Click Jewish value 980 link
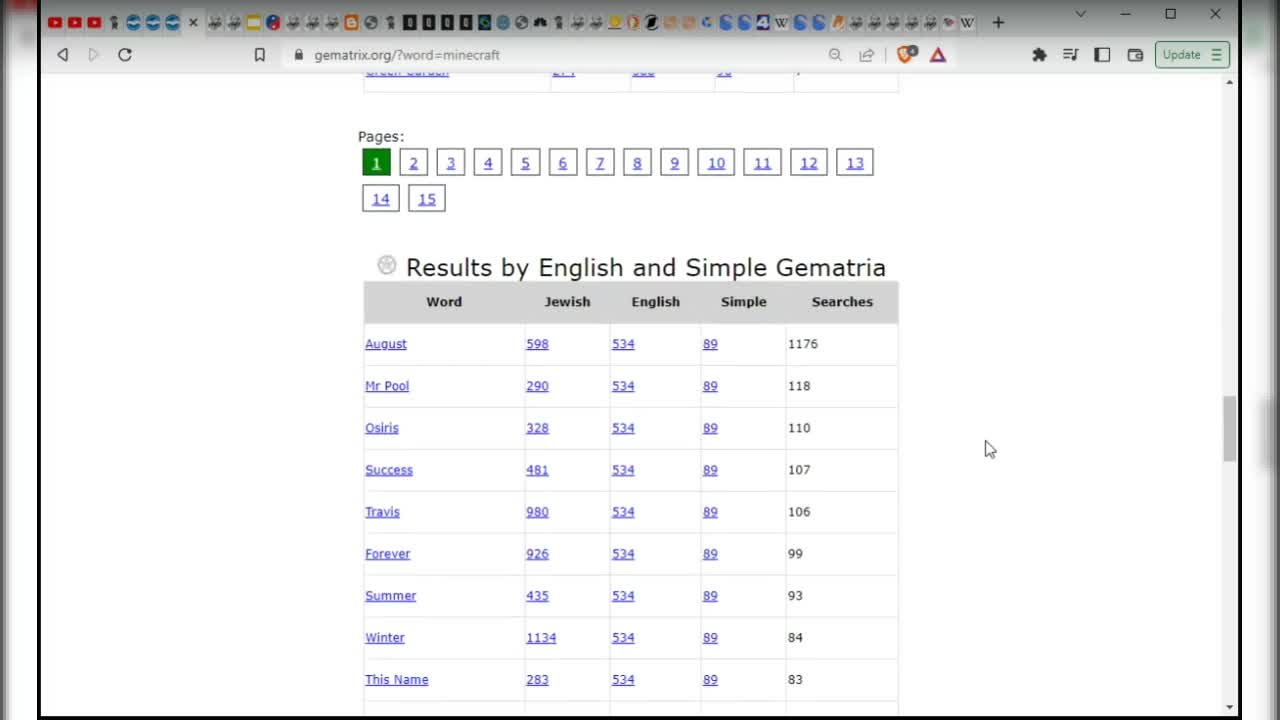 point(538,512)
